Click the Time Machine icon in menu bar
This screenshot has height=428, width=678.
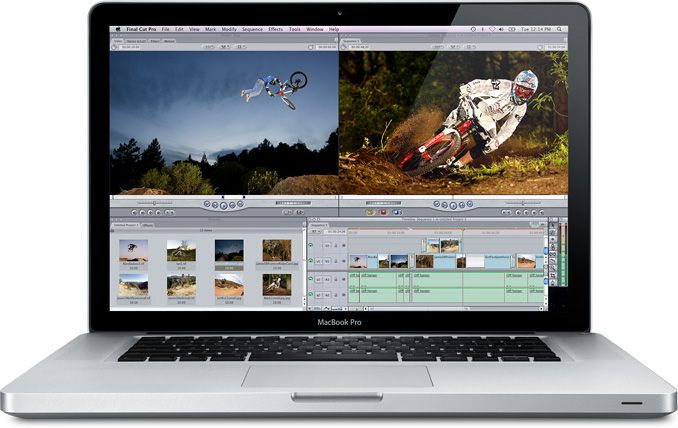(473, 29)
